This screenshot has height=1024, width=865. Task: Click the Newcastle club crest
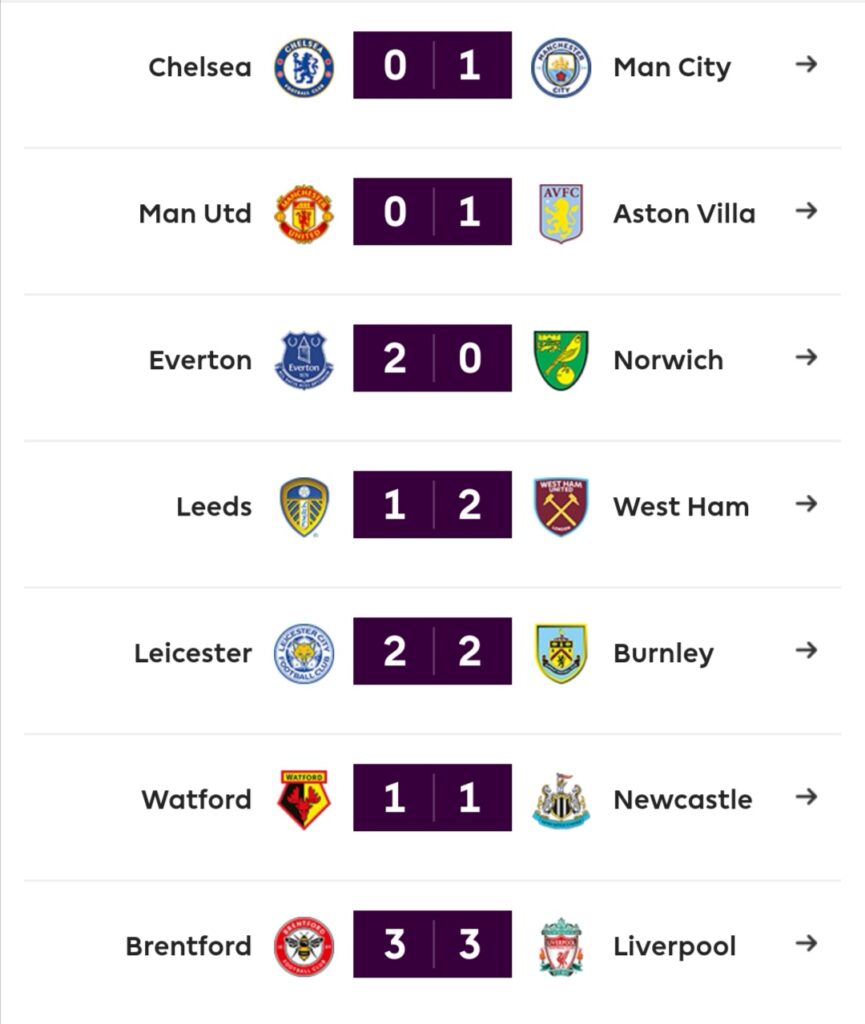tap(560, 799)
